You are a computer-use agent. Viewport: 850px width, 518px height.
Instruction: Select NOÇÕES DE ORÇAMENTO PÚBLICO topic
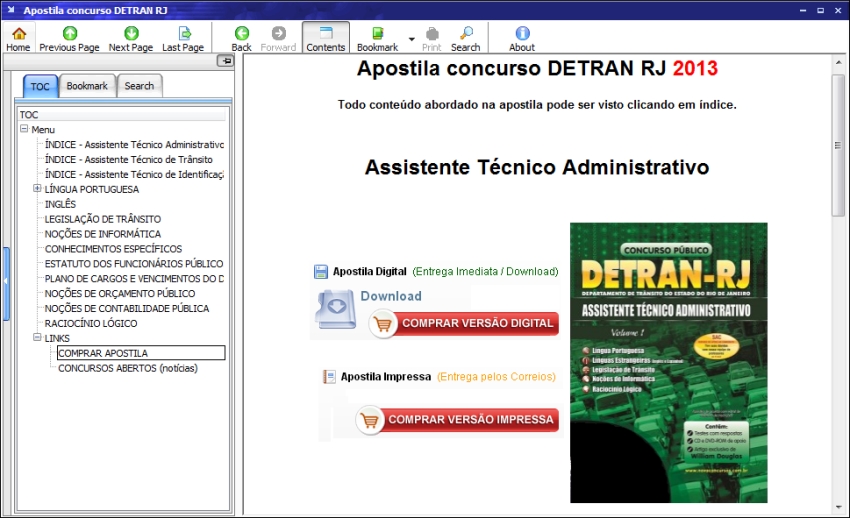[x=120, y=294]
